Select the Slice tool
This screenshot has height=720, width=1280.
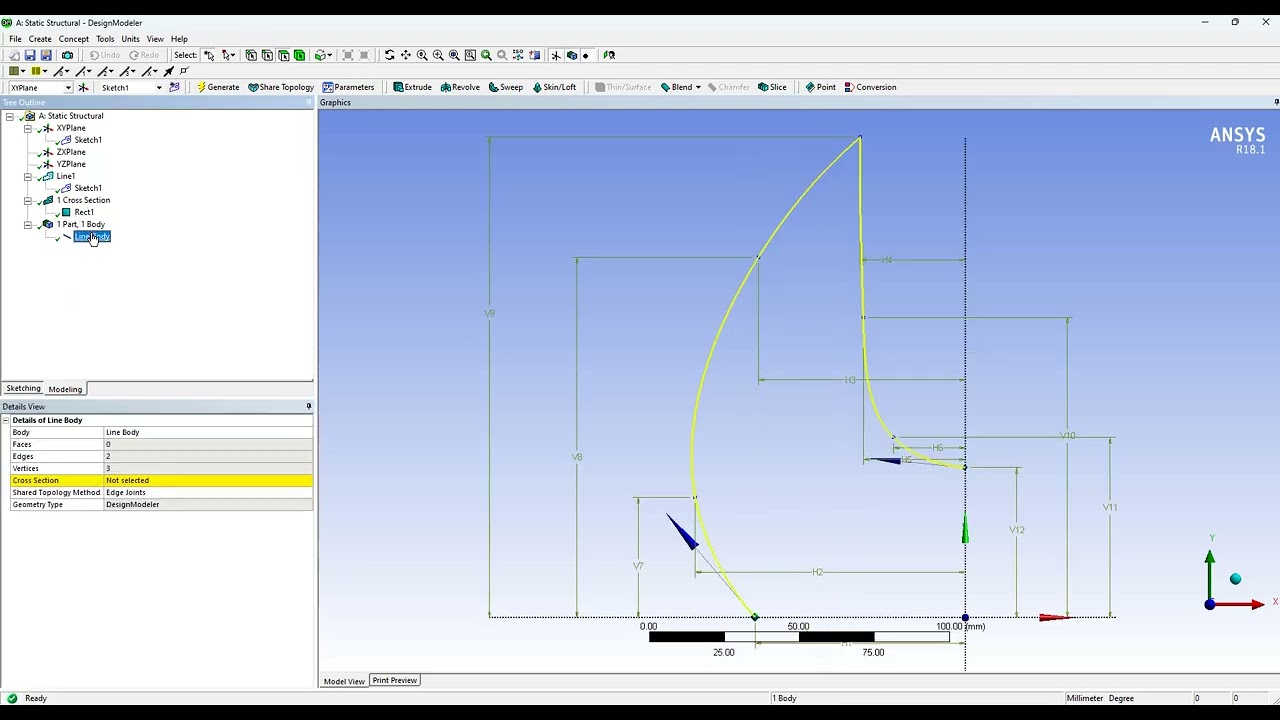pos(772,87)
